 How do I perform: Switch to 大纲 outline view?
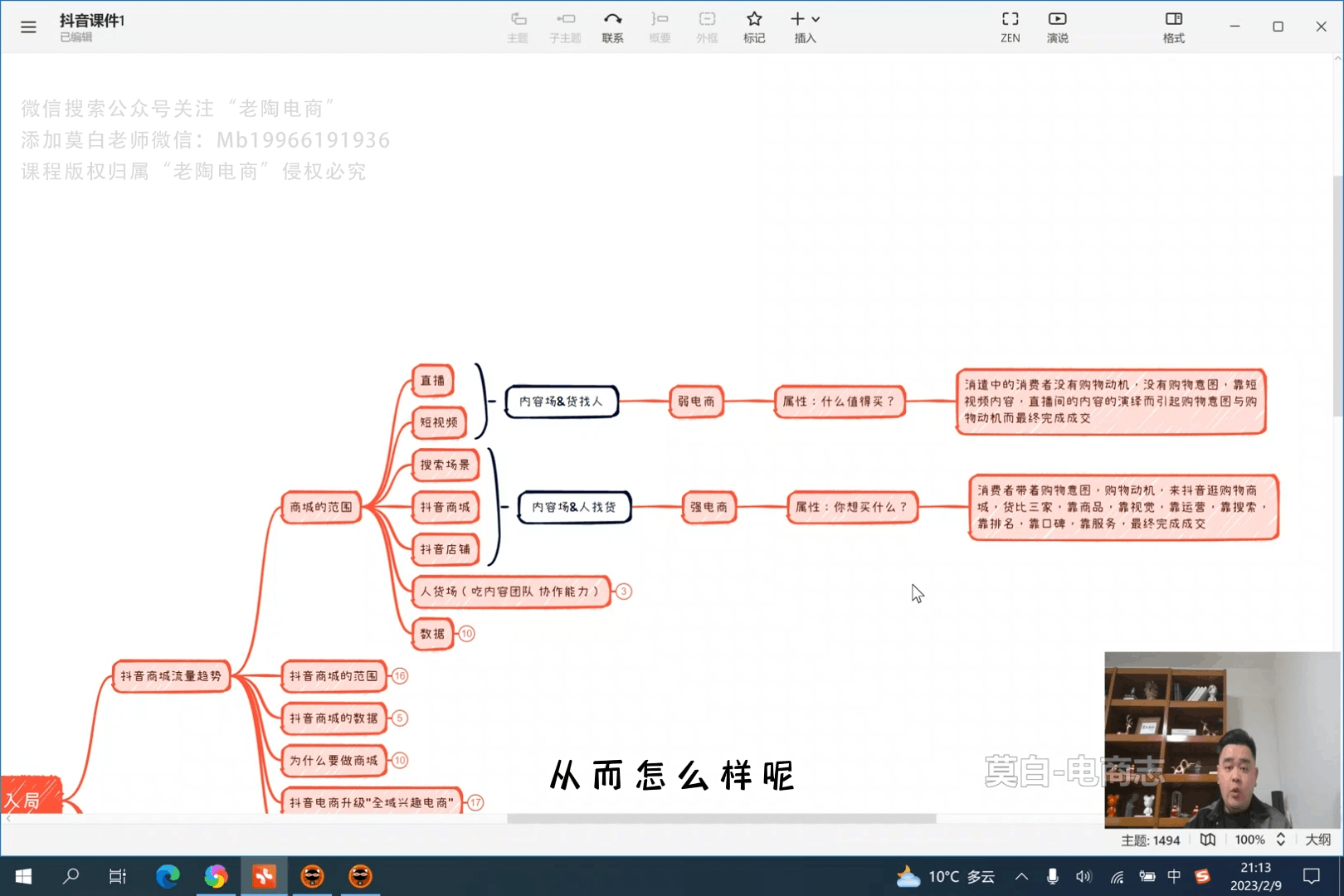1317,840
